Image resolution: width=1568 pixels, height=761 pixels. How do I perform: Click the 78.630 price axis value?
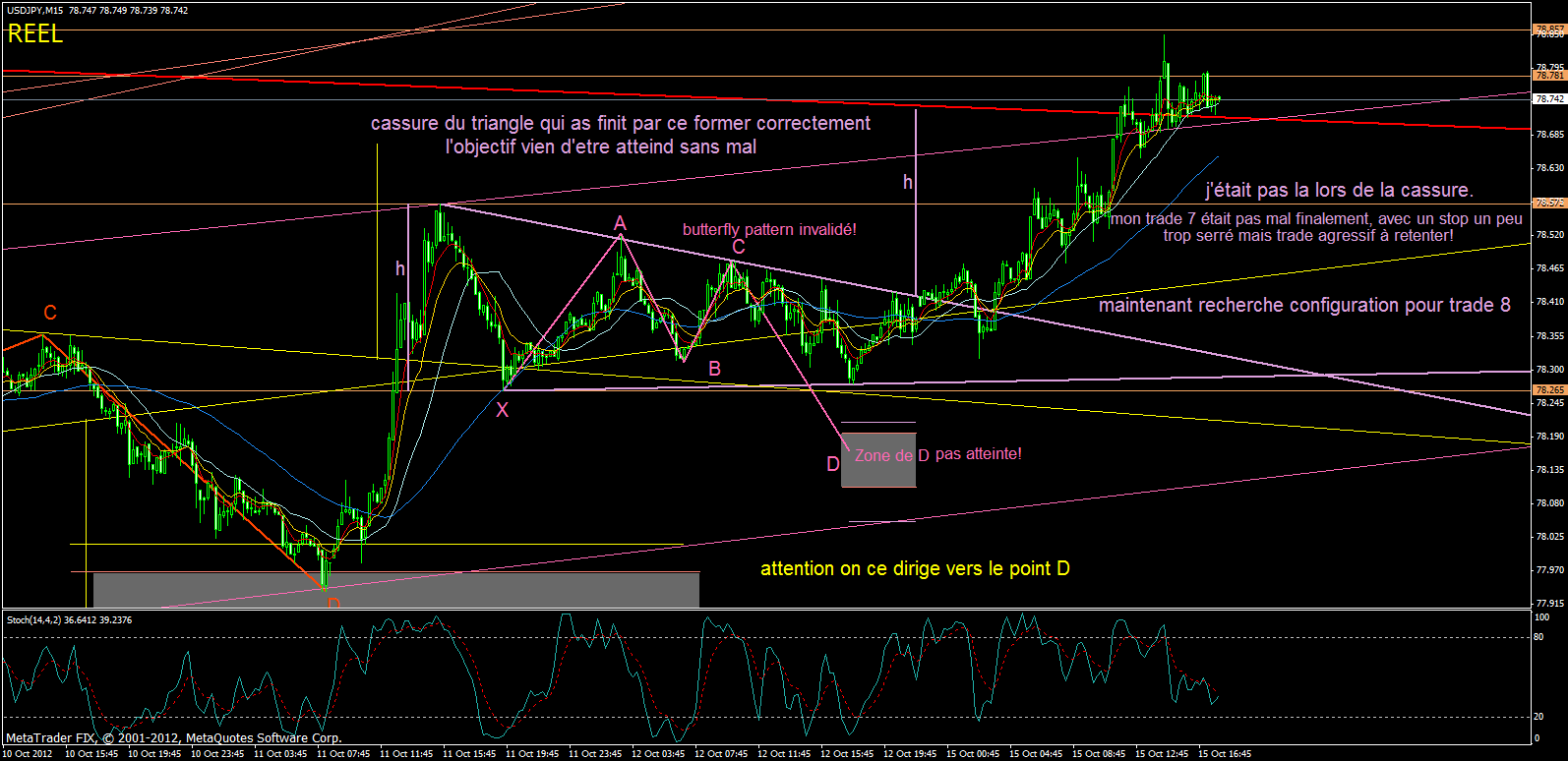tap(1549, 167)
